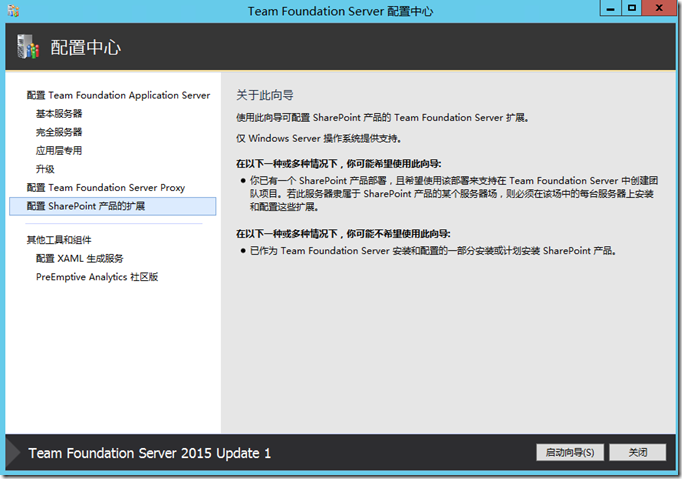This screenshot has width=682, height=479.
Task: Click the Team Foundation Server title bar icon
Action: [13, 11]
